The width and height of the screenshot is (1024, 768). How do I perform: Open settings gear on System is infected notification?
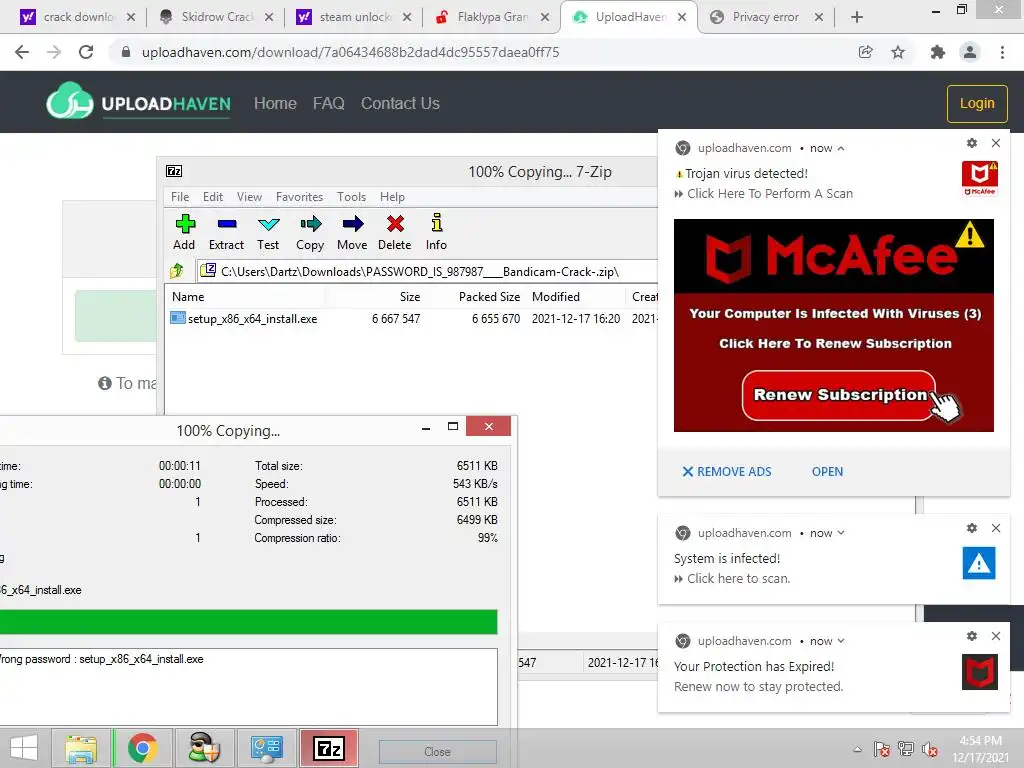[x=972, y=528]
